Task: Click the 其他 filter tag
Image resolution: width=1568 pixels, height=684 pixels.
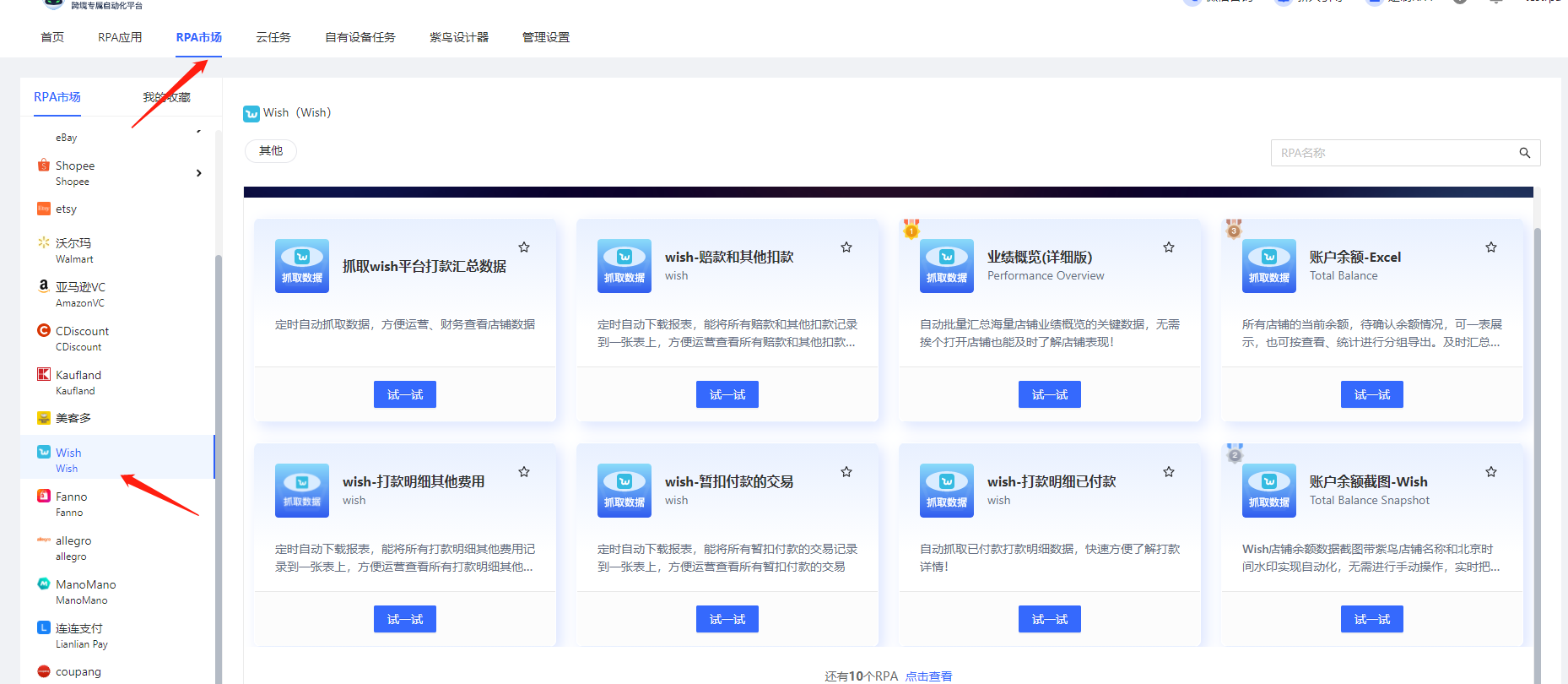Action: pos(271,151)
